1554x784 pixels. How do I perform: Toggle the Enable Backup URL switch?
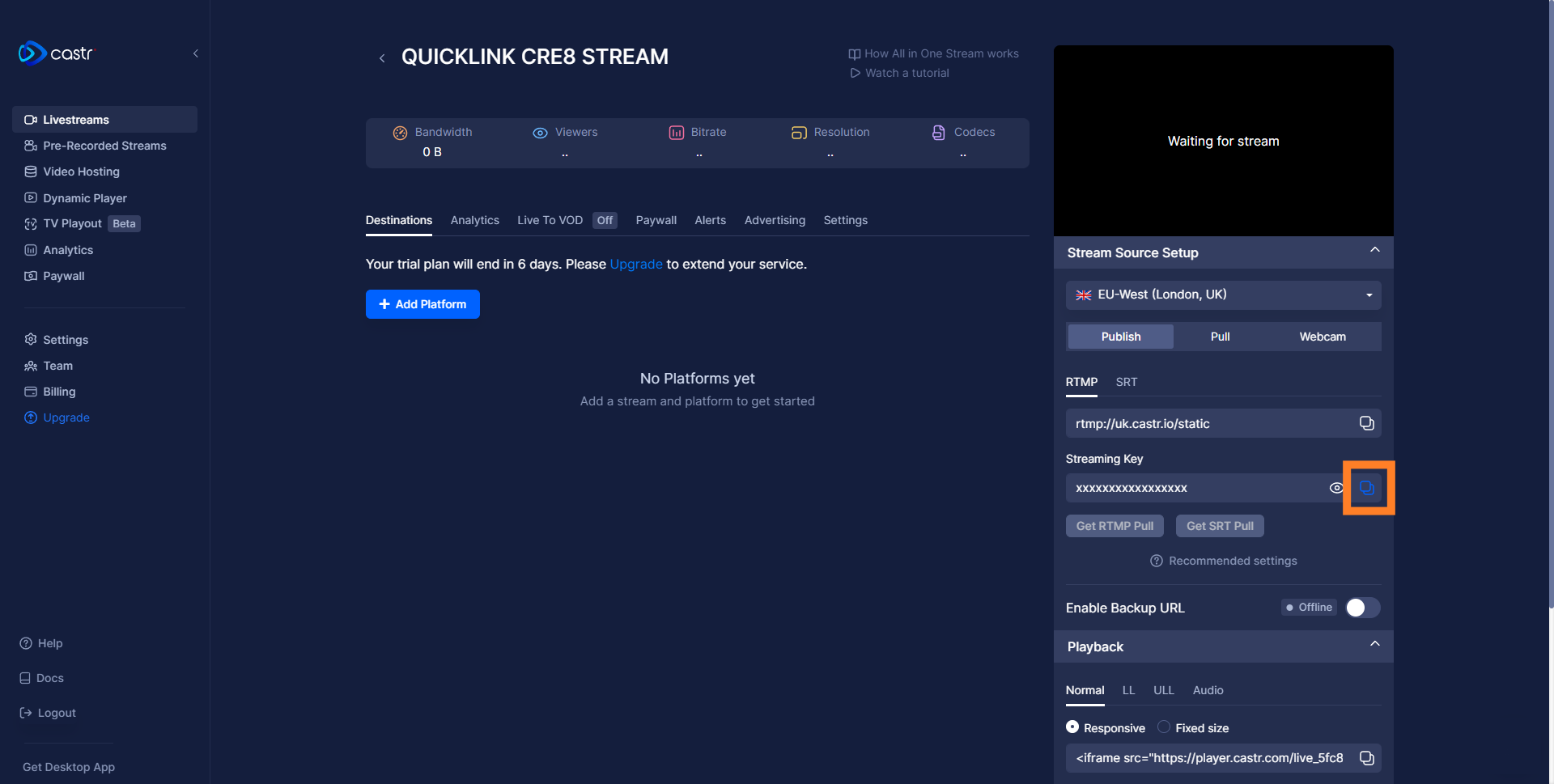pos(1362,608)
